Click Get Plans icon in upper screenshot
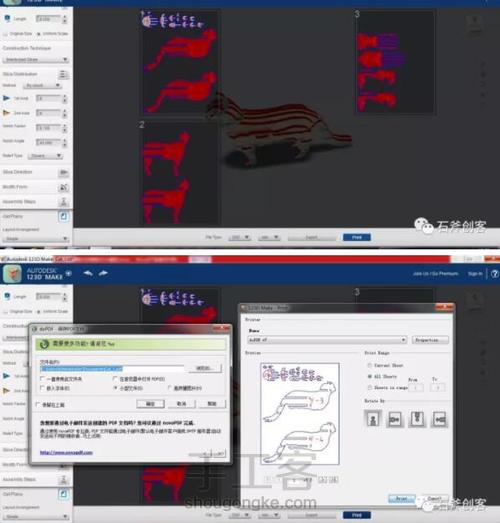500x523 pixels. [x=63, y=216]
